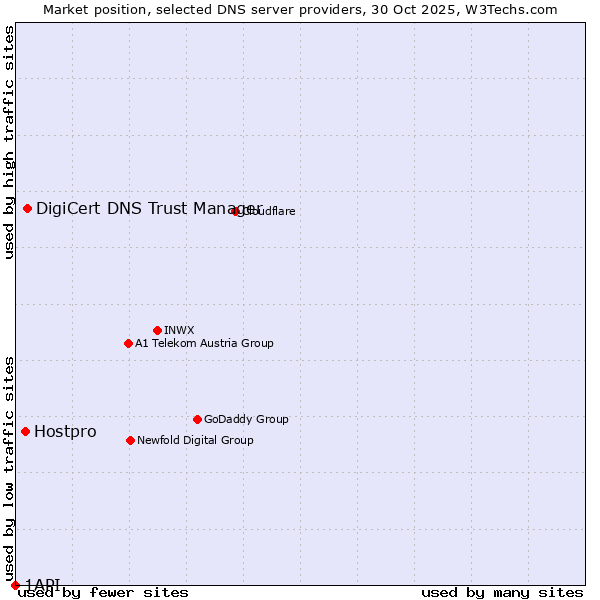
Task: Select the A1 Telekom Austria Group label
Action: pyautogui.click(x=204, y=343)
